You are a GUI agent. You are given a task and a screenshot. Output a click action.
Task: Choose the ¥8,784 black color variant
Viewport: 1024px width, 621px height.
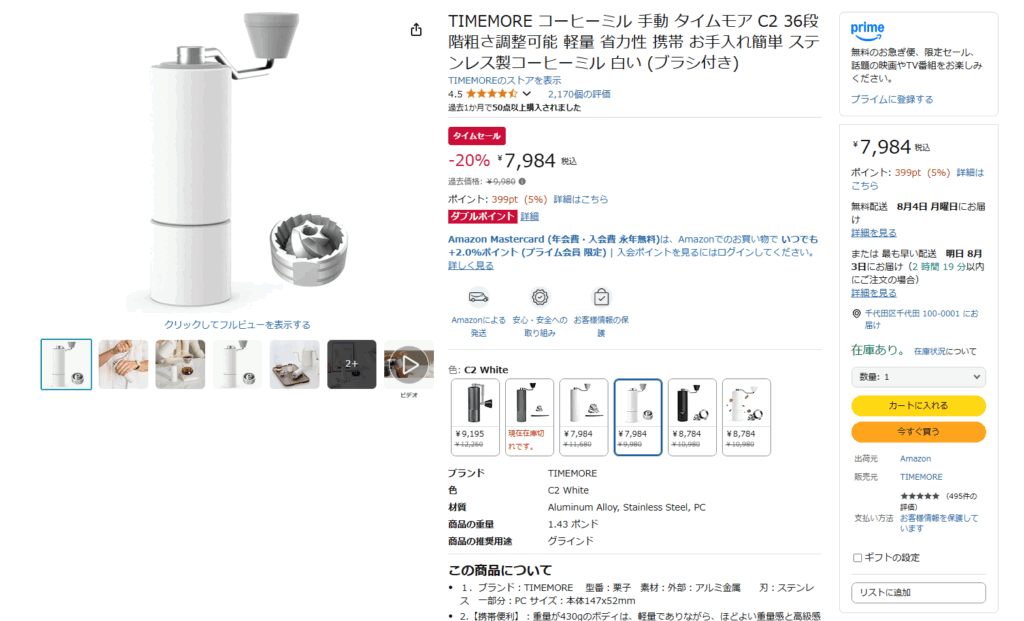(692, 417)
